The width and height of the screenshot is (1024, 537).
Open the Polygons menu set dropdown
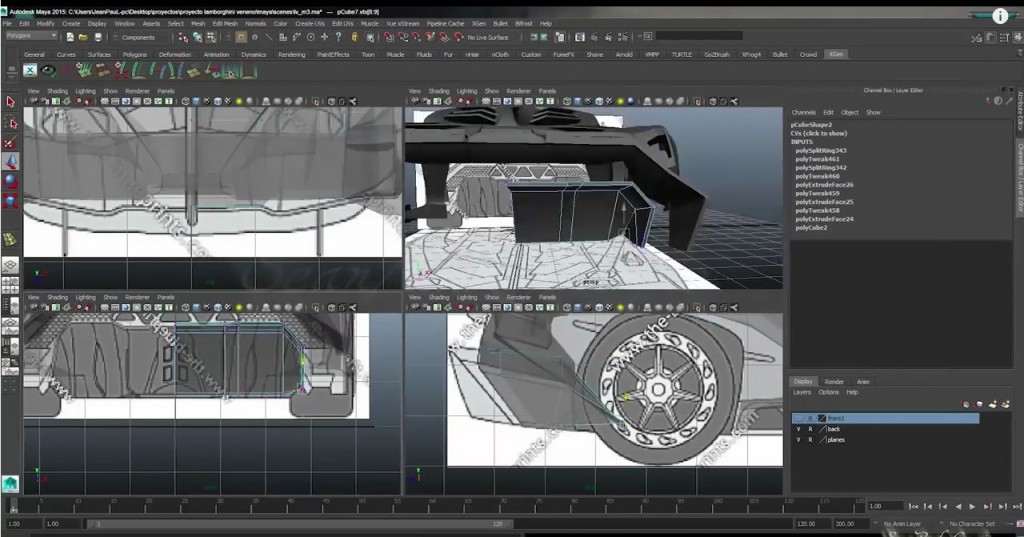[32, 36]
